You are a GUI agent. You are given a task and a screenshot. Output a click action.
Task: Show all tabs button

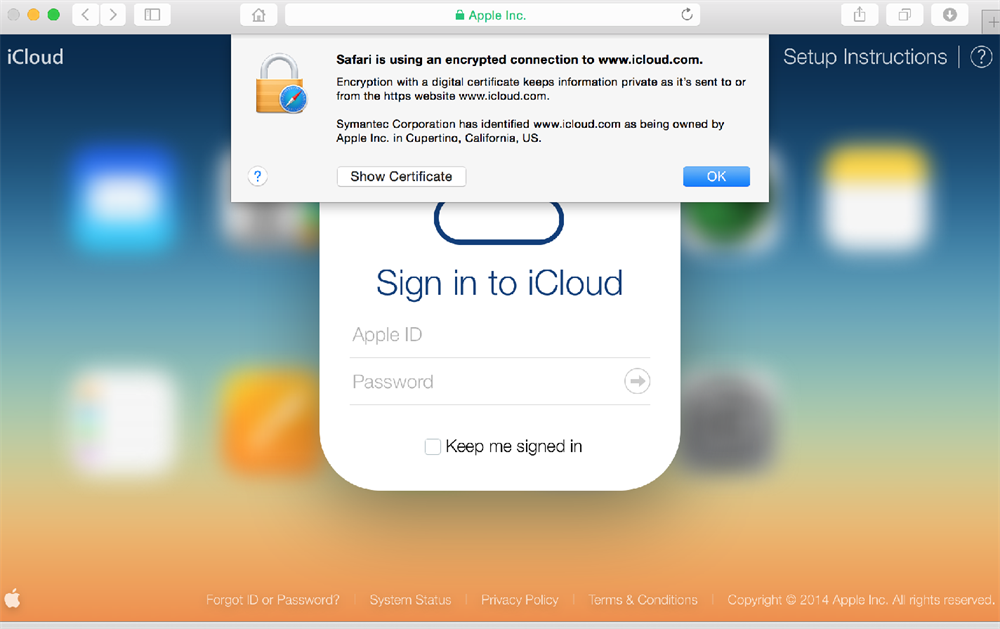pos(904,15)
